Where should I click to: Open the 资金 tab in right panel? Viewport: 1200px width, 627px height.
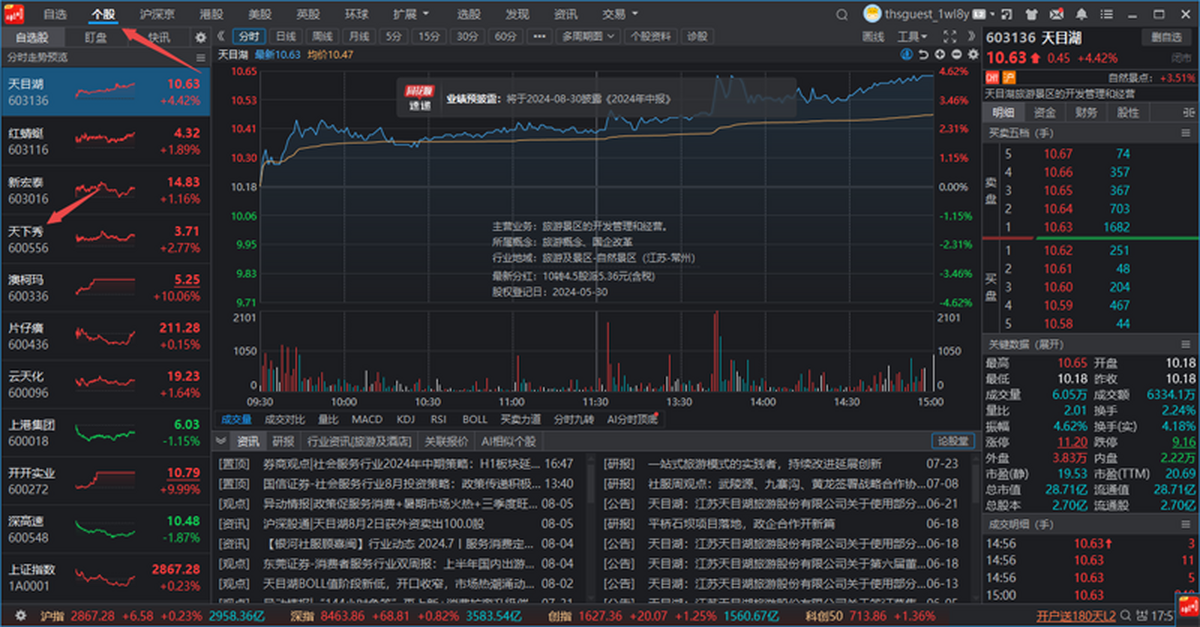(x=1045, y=112)
